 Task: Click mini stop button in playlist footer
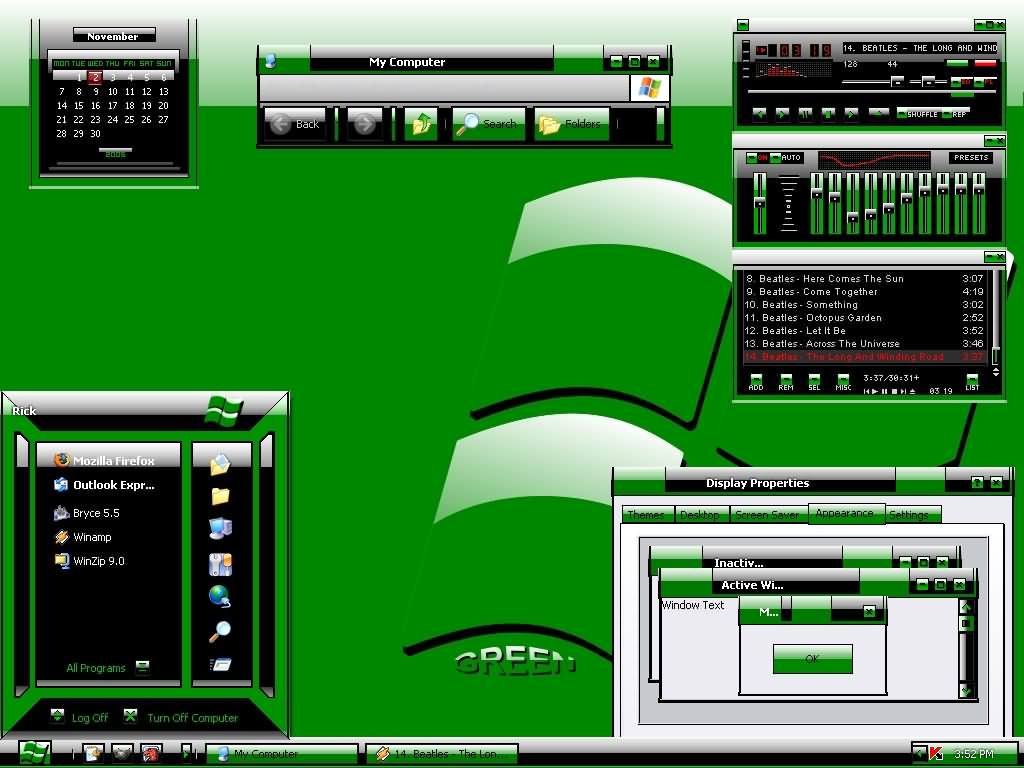895,391
